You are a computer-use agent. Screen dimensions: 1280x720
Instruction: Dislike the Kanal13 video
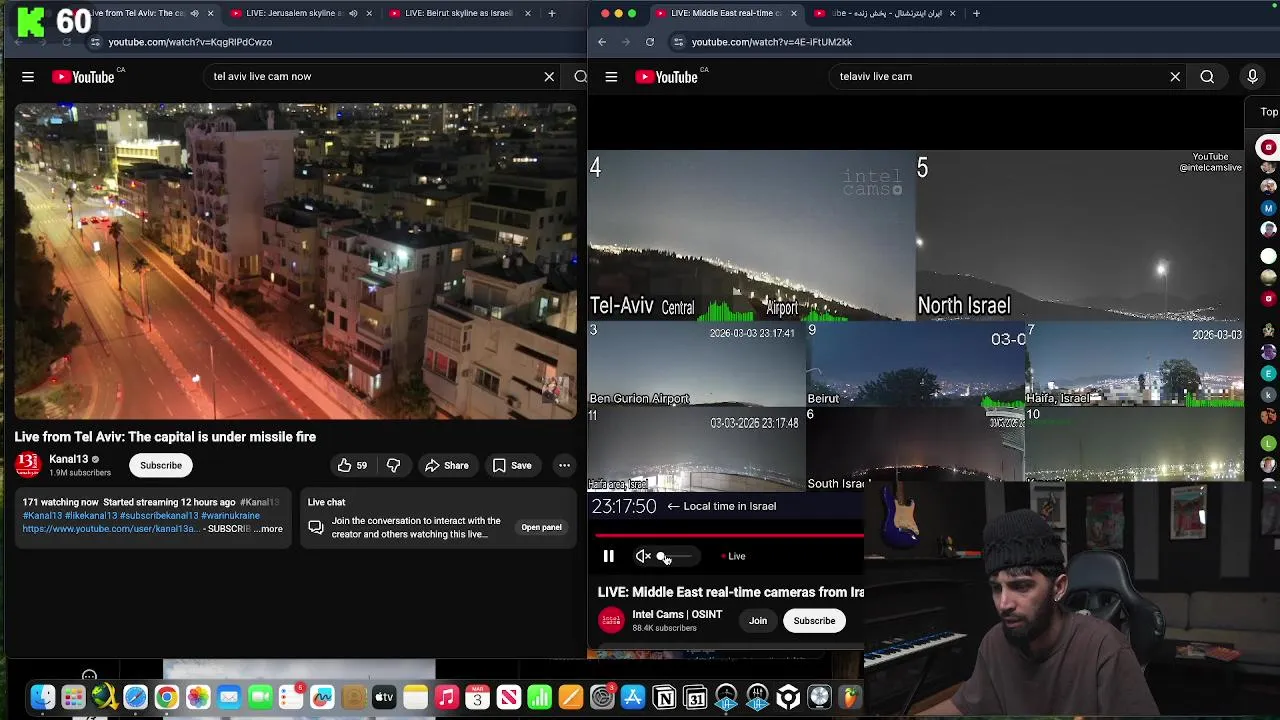(x=393, y=465)
